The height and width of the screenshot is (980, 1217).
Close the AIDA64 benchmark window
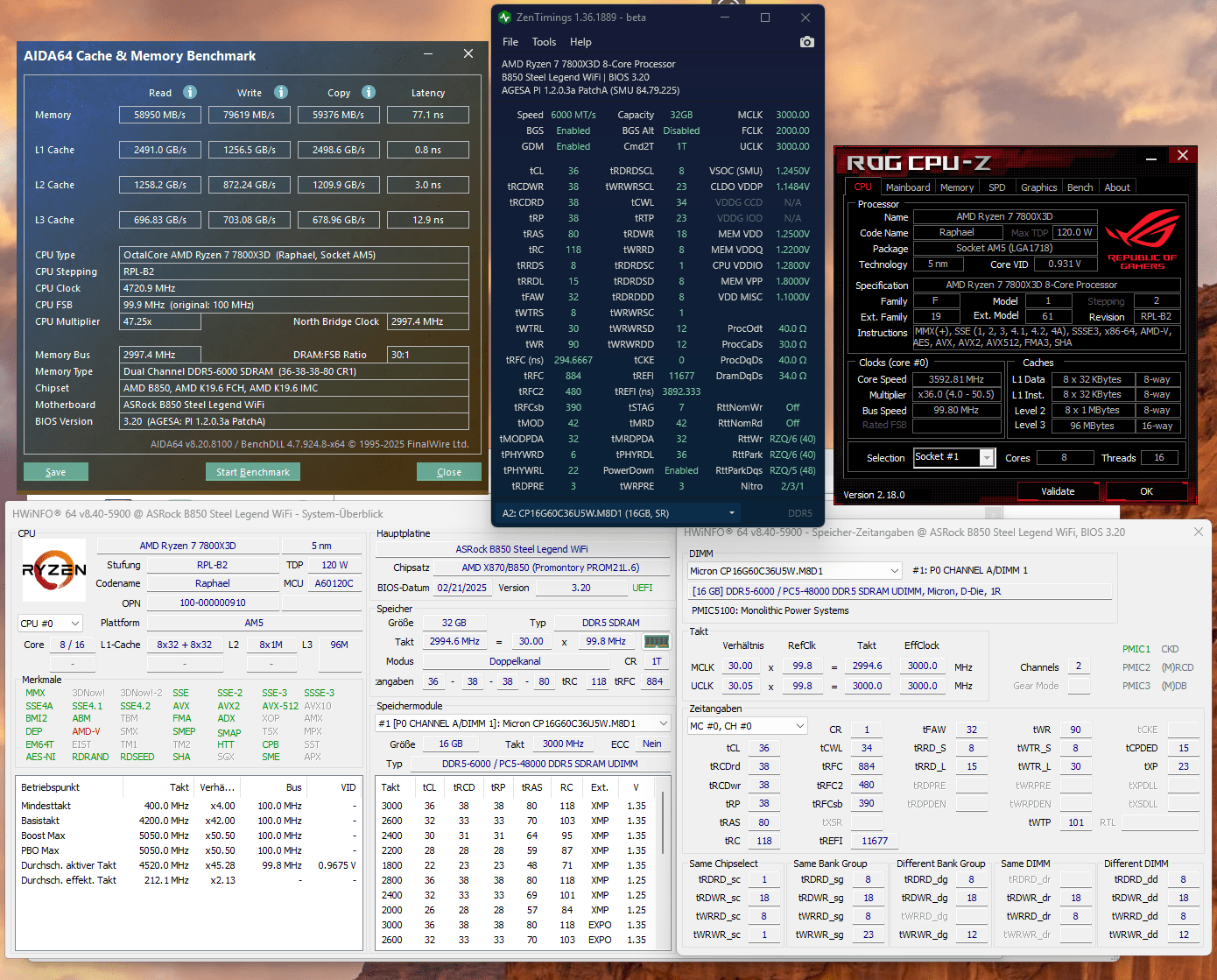coord(468,54)
